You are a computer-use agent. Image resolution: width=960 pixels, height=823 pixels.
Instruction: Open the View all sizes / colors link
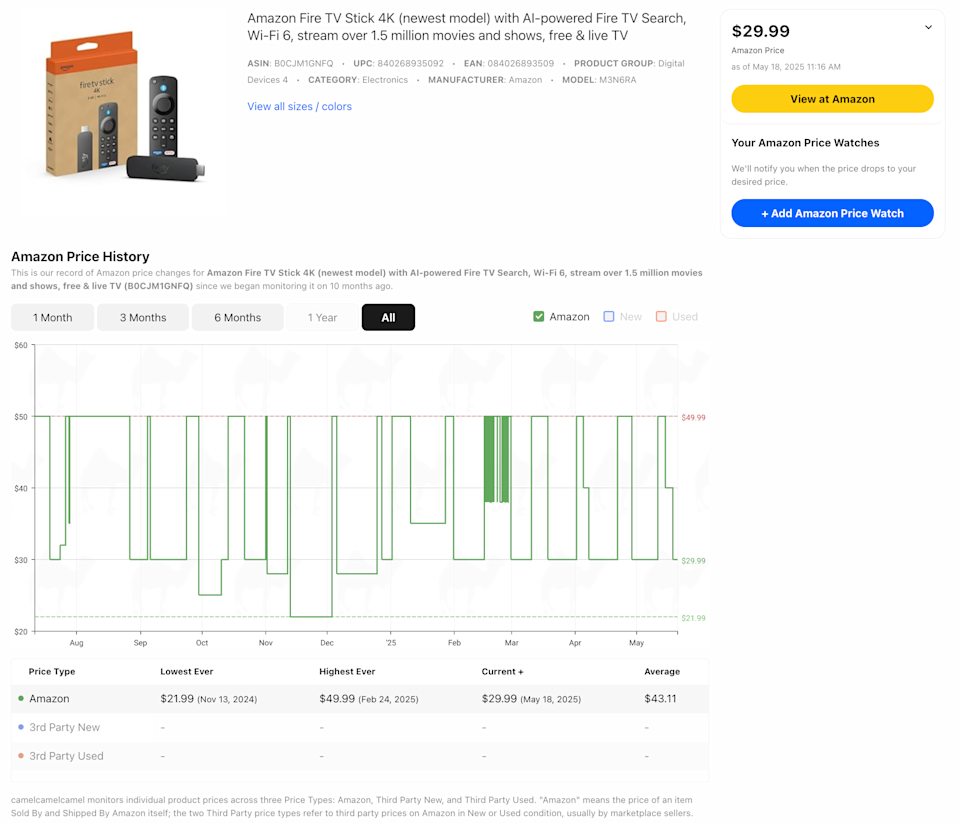pyautogui.click(x=299, y=107)
